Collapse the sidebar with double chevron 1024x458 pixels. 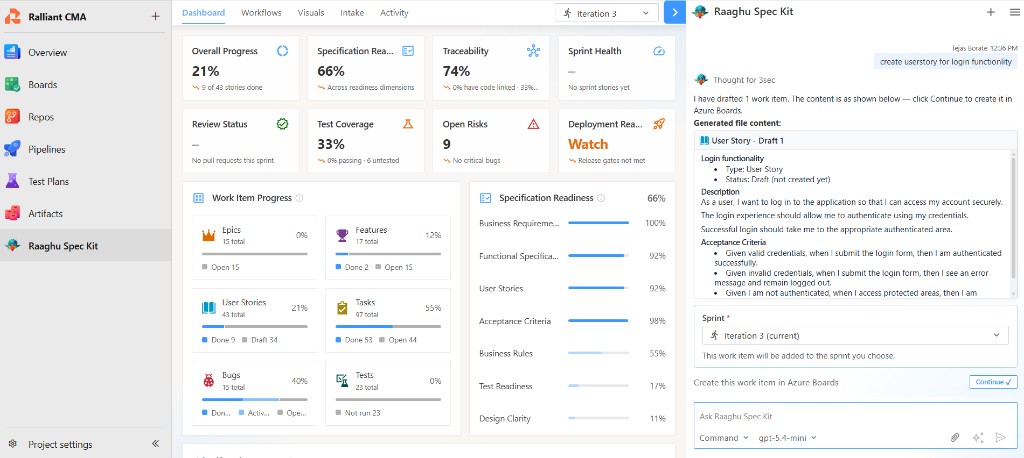155,444
